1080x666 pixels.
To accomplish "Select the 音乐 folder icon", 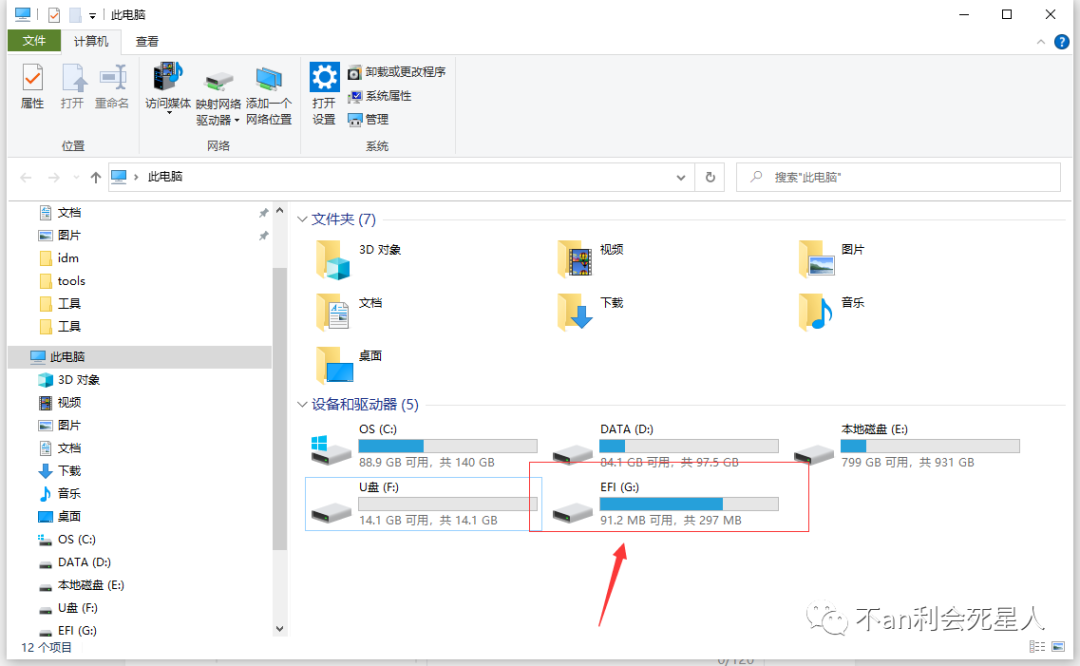I will pos(816,312).
